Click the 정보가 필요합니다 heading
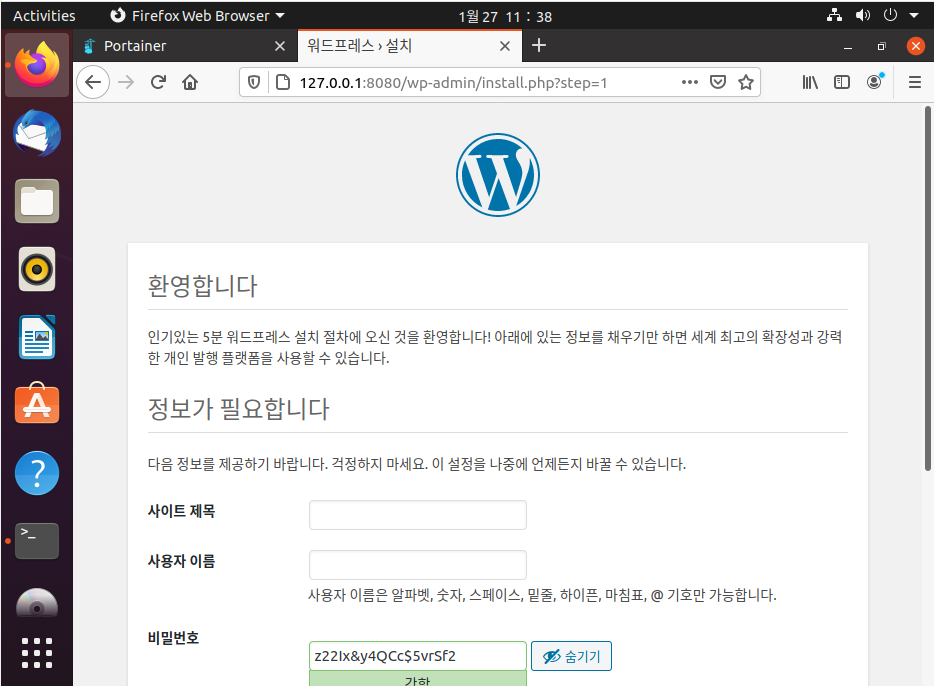Screen dimensions: 934x686 (x=238, y=409)
